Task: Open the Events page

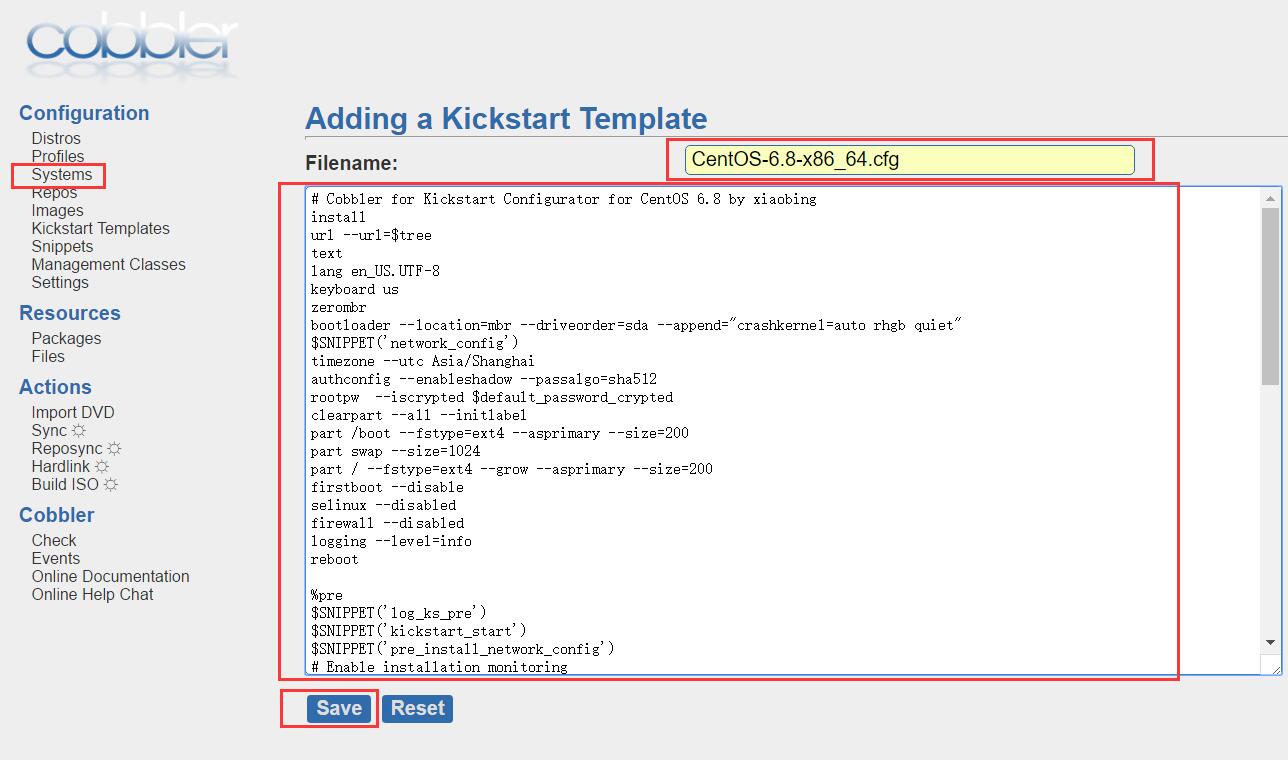Action: pyautogui.click(x=55, y=558)
